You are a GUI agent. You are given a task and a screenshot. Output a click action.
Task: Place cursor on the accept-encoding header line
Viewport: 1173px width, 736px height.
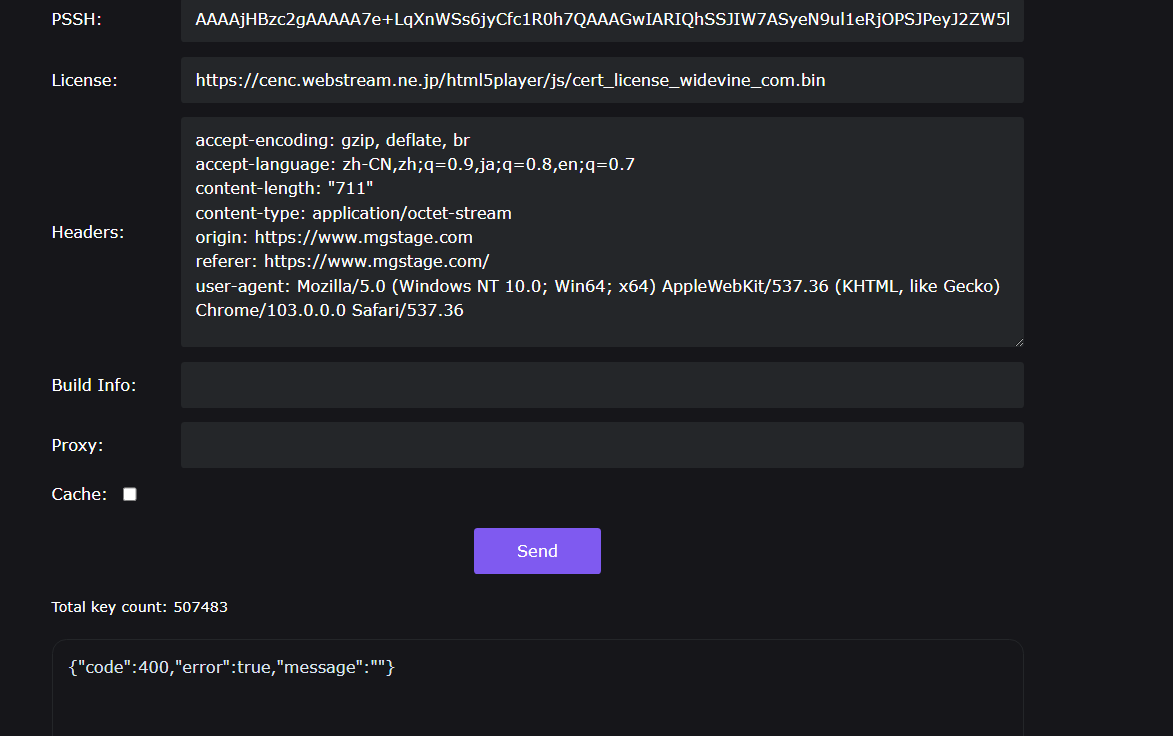click(332, 141)
